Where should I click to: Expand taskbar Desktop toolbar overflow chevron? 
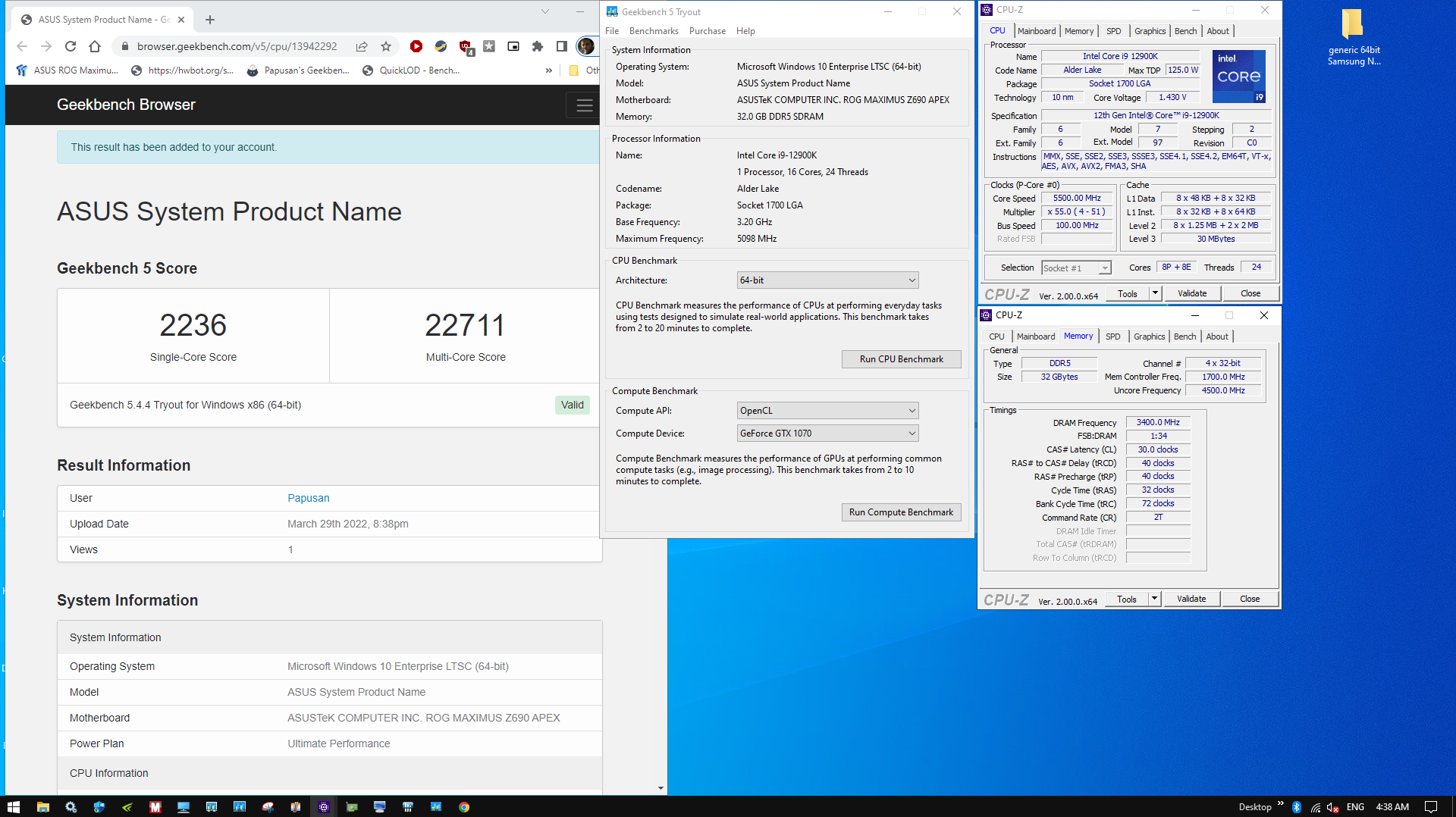(x=1281, y=804)
